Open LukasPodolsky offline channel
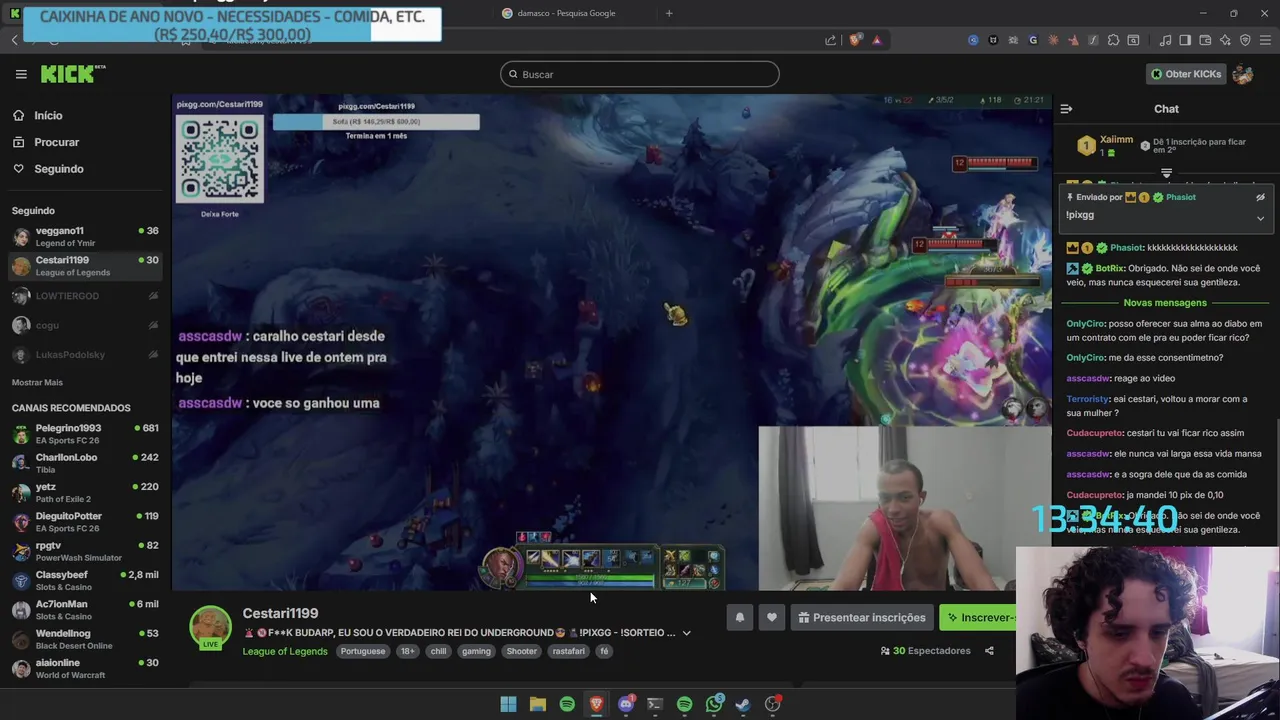This screenshot has height=720, width=1280. 85,355
